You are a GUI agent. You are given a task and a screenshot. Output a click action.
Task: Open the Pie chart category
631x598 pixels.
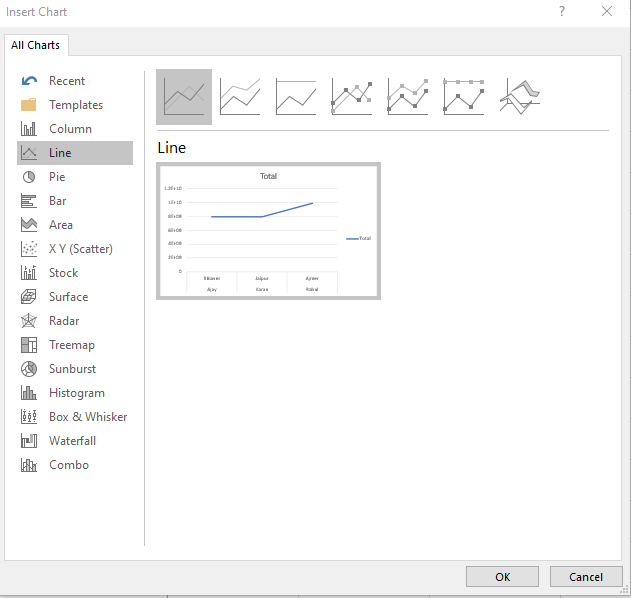[57, 177]
